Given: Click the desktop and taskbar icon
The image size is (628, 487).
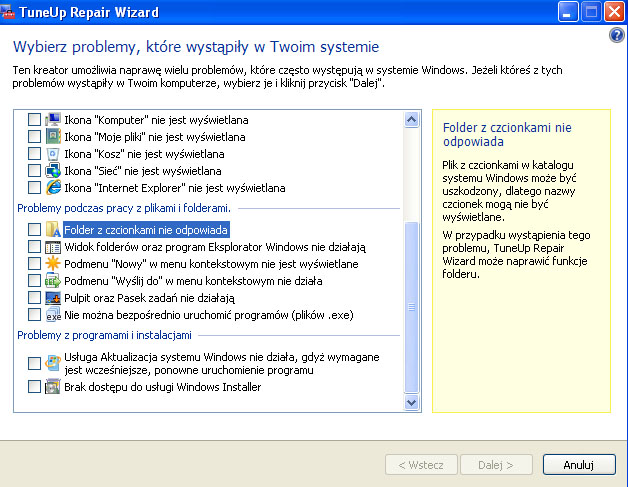Looking at the screenshot, I should pyautogui.click(x=54, y=298).
